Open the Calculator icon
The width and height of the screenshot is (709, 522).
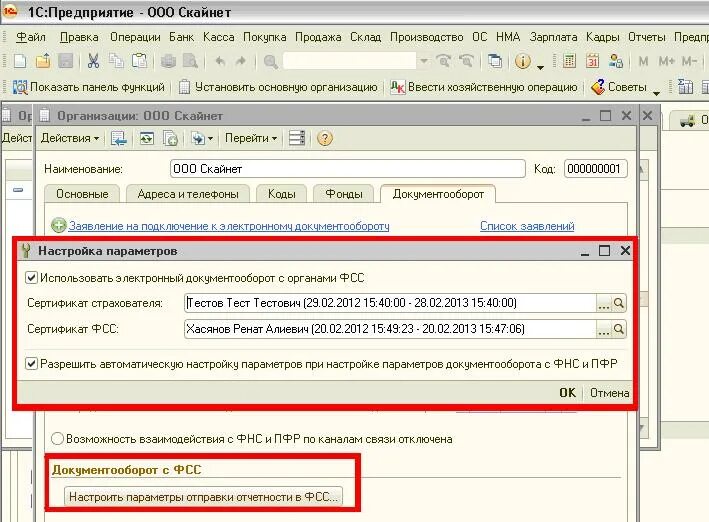tap(569, 61)
